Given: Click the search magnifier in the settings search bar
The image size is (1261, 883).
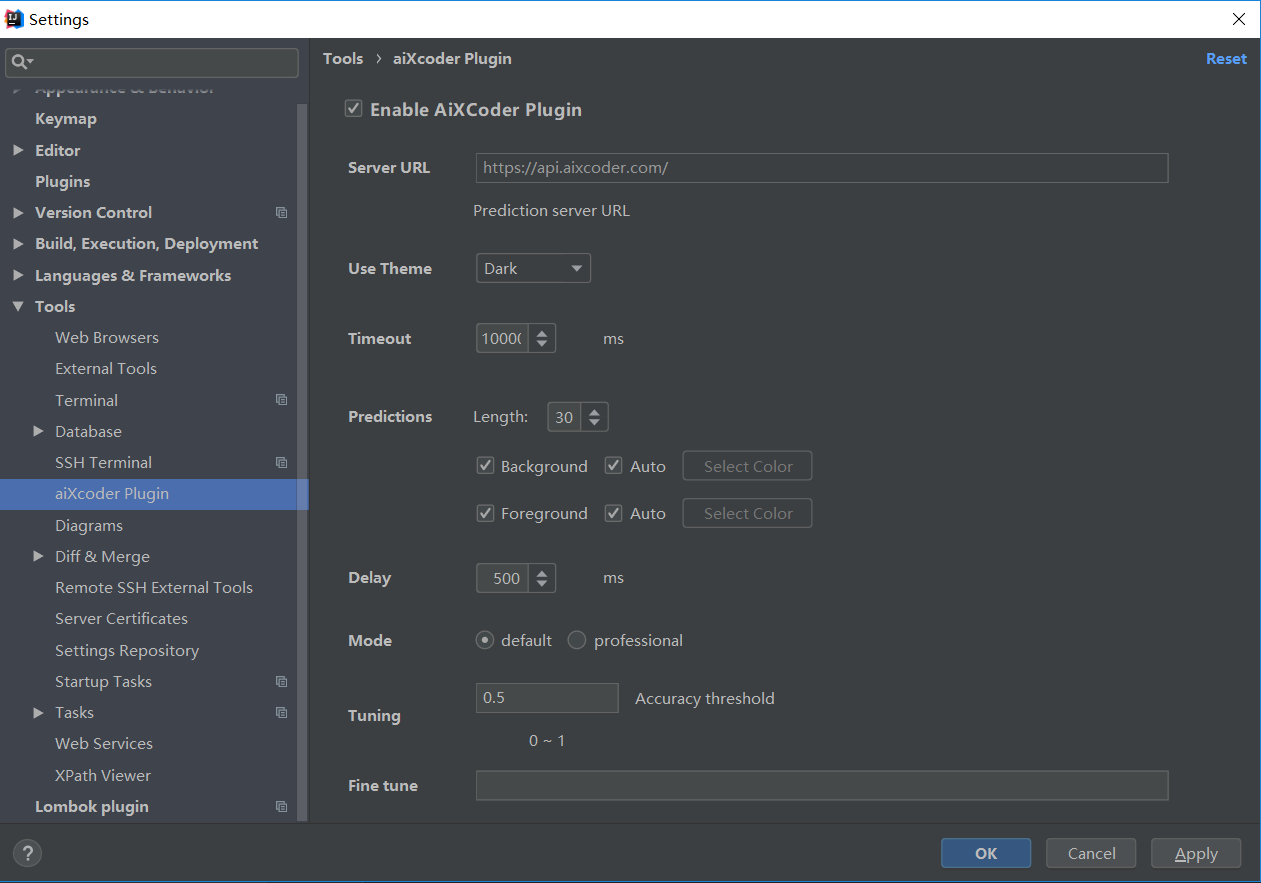Looking at the screenshot, I should coord(20,62).
